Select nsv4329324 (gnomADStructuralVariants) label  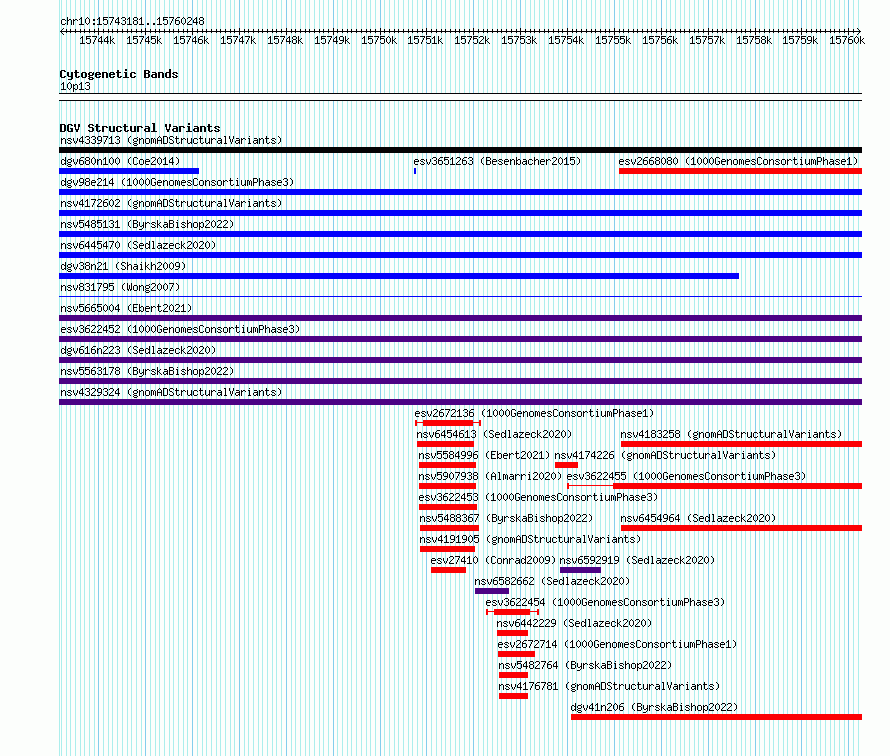[171, 392]
